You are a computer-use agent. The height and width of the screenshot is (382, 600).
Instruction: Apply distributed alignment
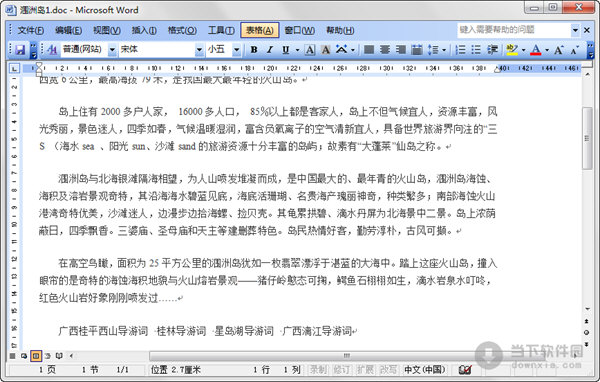pyautogui.click(x=417, y=49)
